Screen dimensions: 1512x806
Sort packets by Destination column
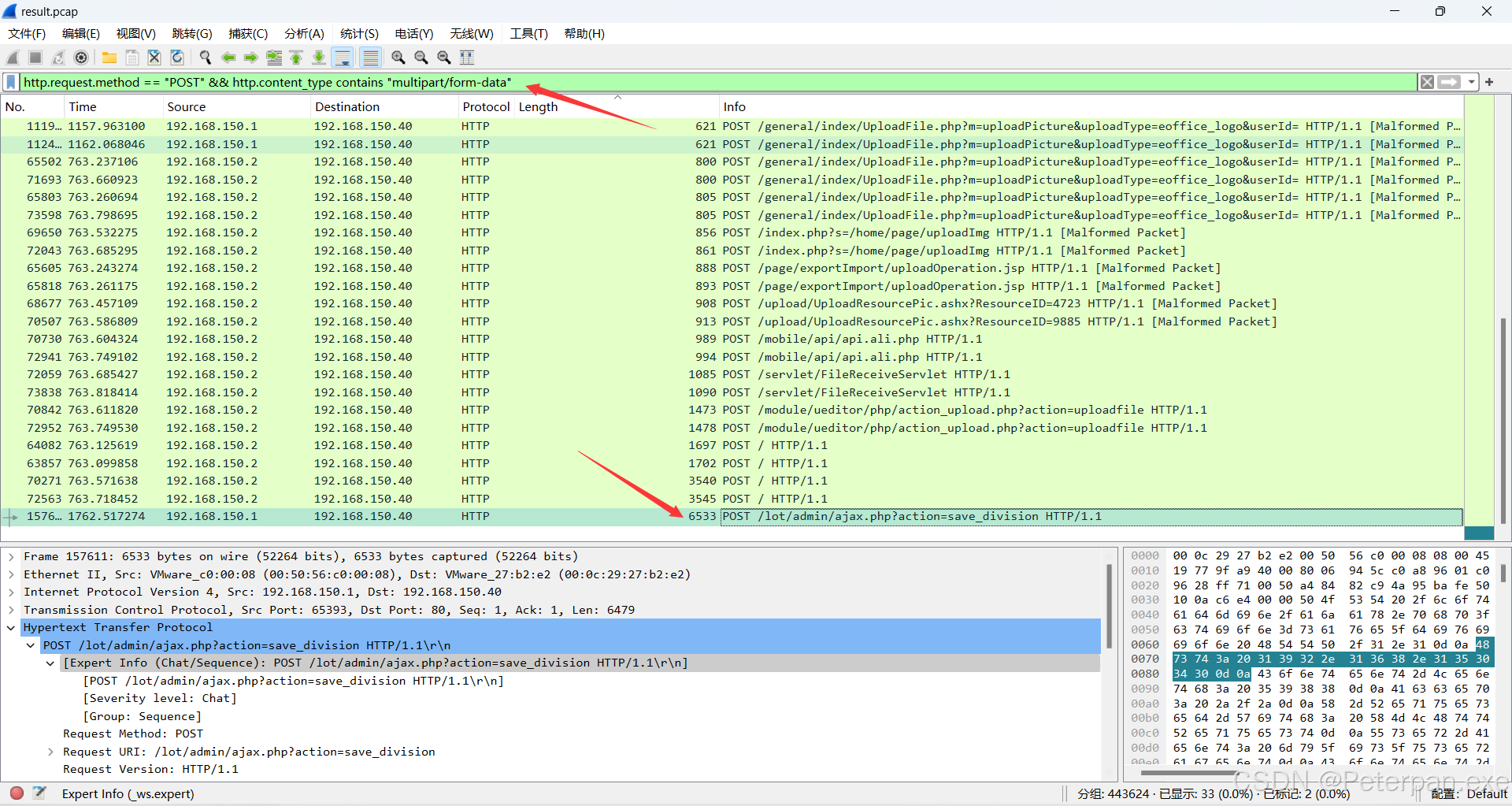point(384,107)
